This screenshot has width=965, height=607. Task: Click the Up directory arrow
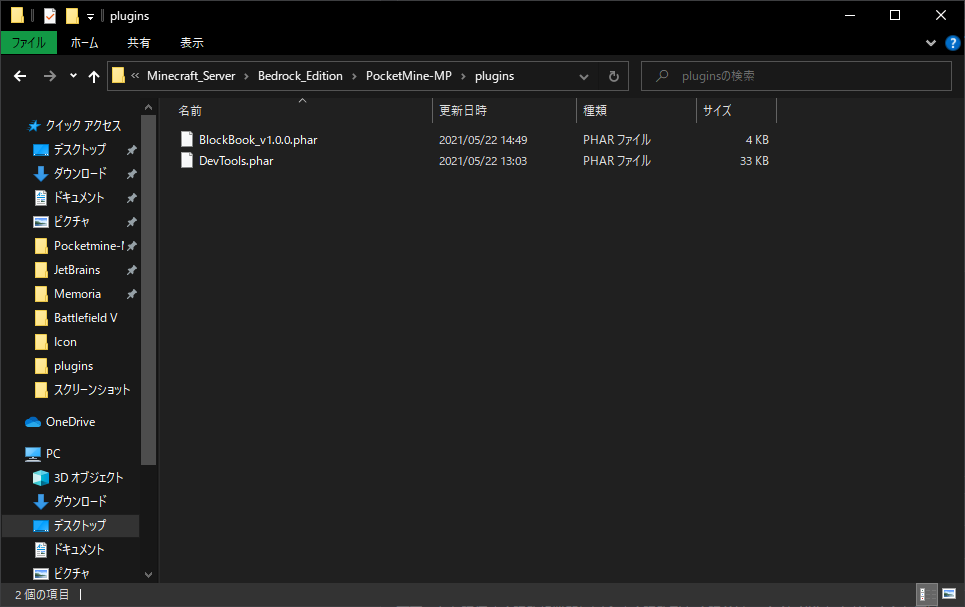click(x=94, y=76)
